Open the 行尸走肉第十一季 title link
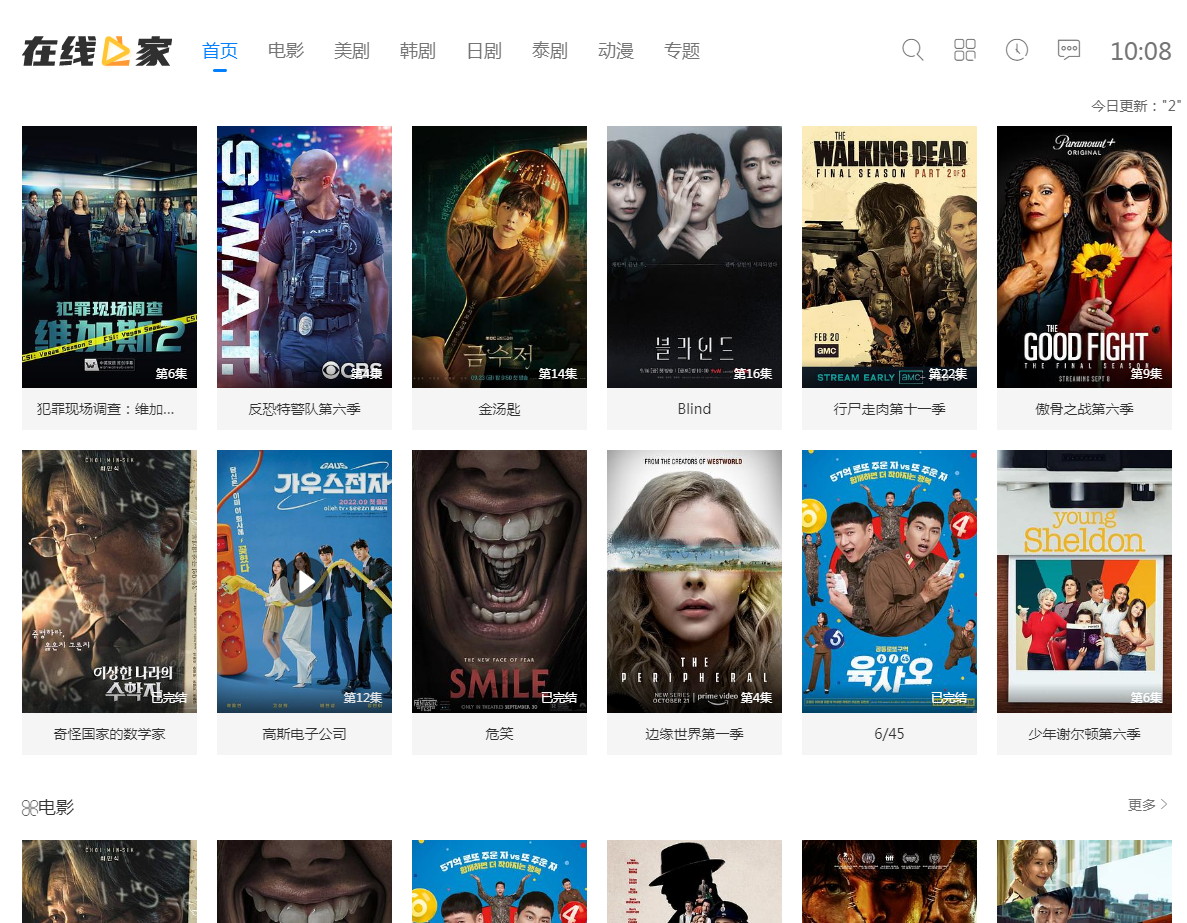Image resolution: width=1187 pixels, height=923 pixels. (x=889, y=409)
